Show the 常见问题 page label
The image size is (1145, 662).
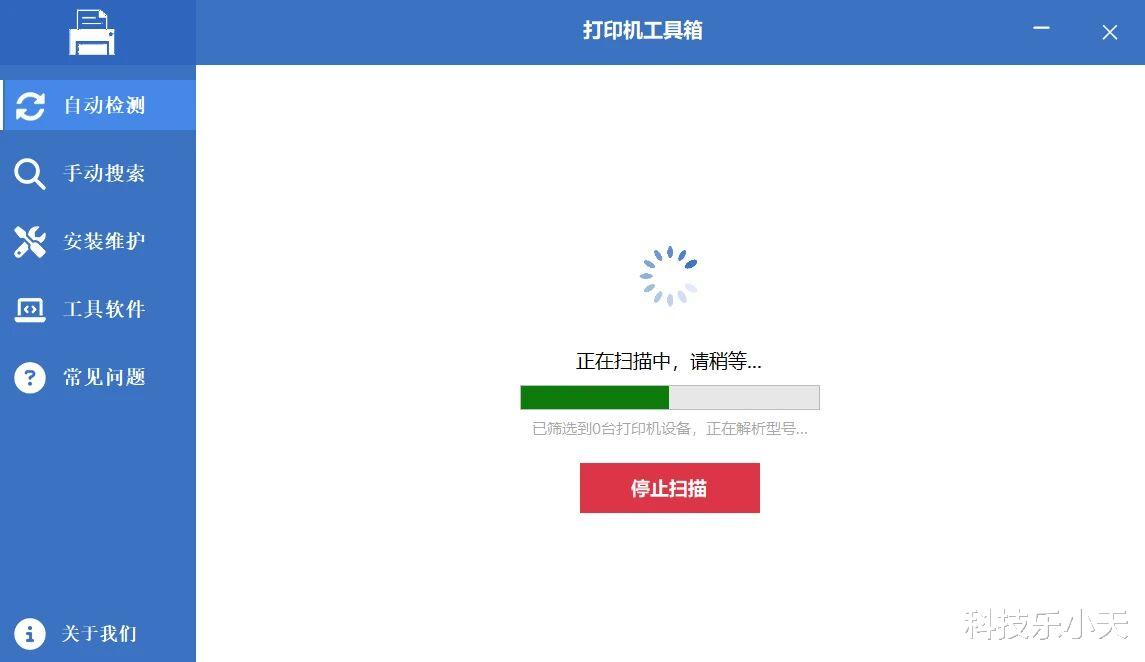coord(104,377)
